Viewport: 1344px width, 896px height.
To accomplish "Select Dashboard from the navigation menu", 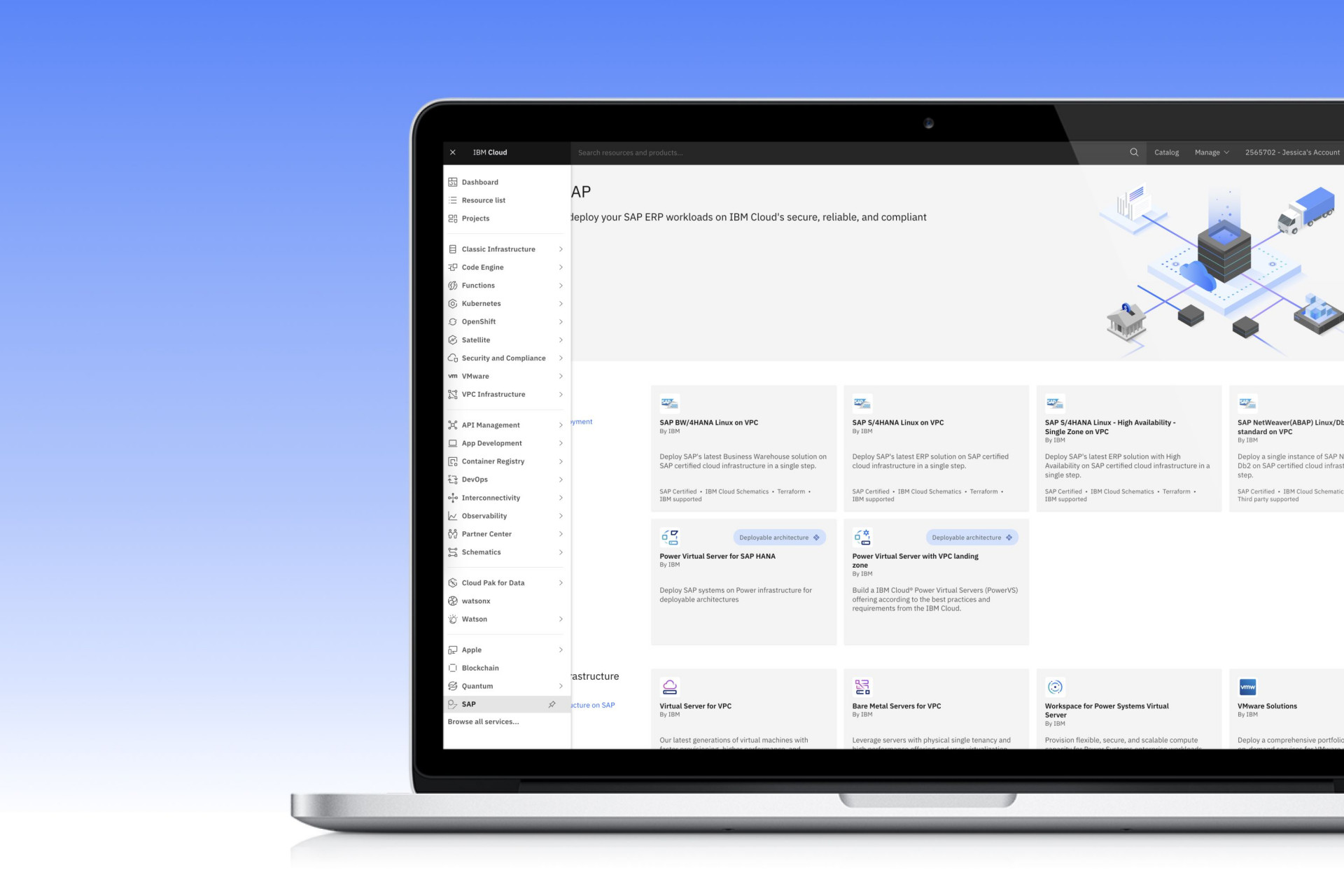I will [480, 181].
